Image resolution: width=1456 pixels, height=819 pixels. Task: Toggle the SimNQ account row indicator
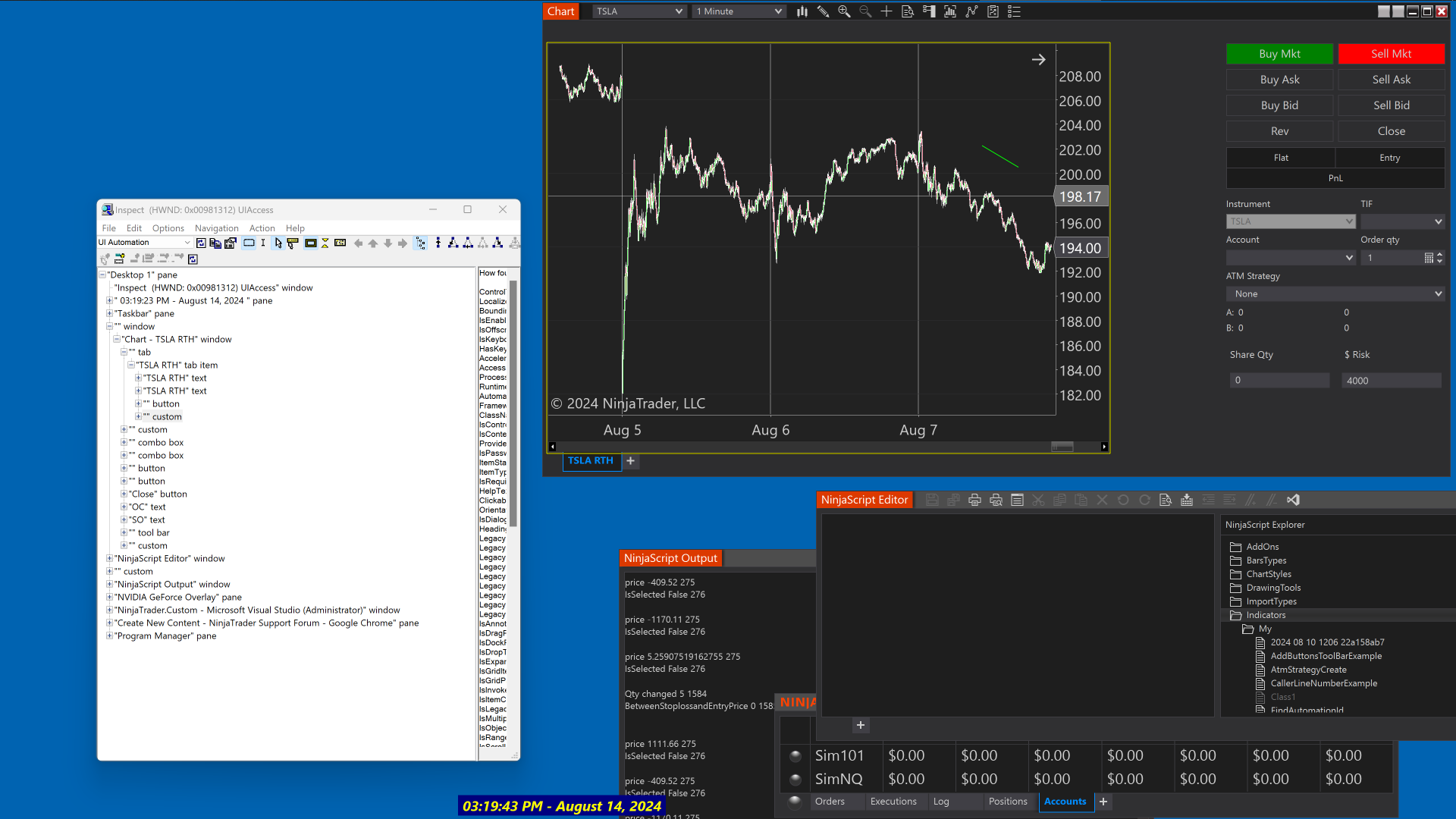point(795,779)
